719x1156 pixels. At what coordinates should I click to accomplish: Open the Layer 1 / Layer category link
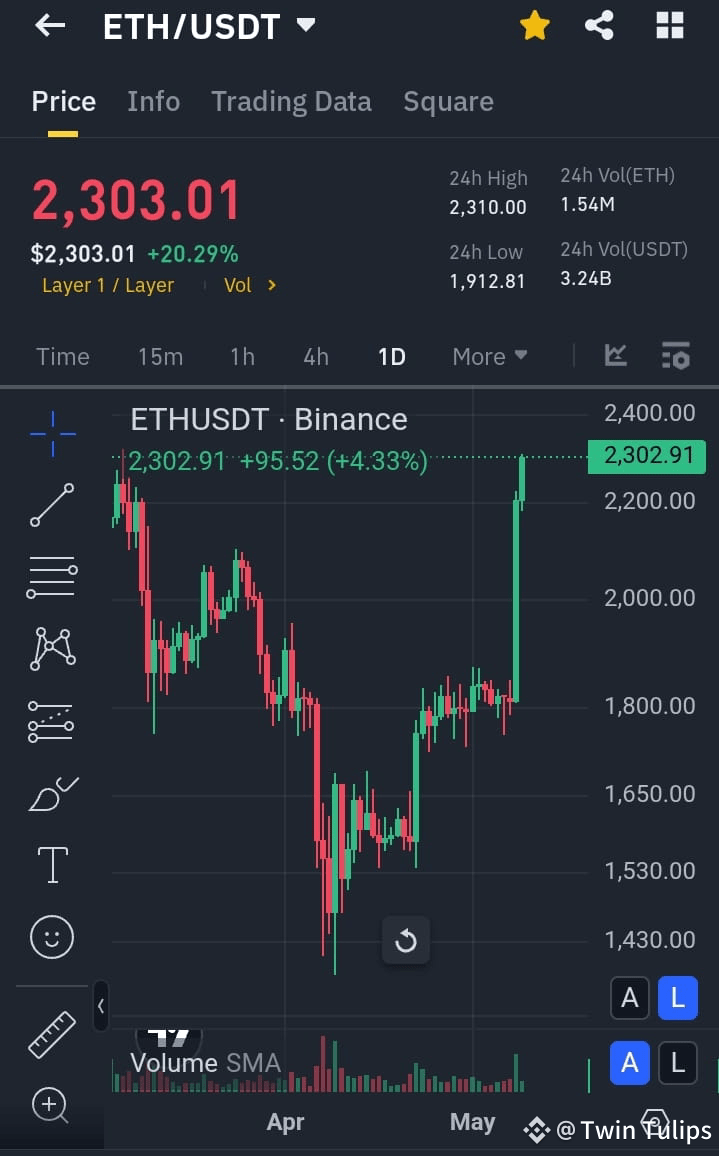coord(108,285)
